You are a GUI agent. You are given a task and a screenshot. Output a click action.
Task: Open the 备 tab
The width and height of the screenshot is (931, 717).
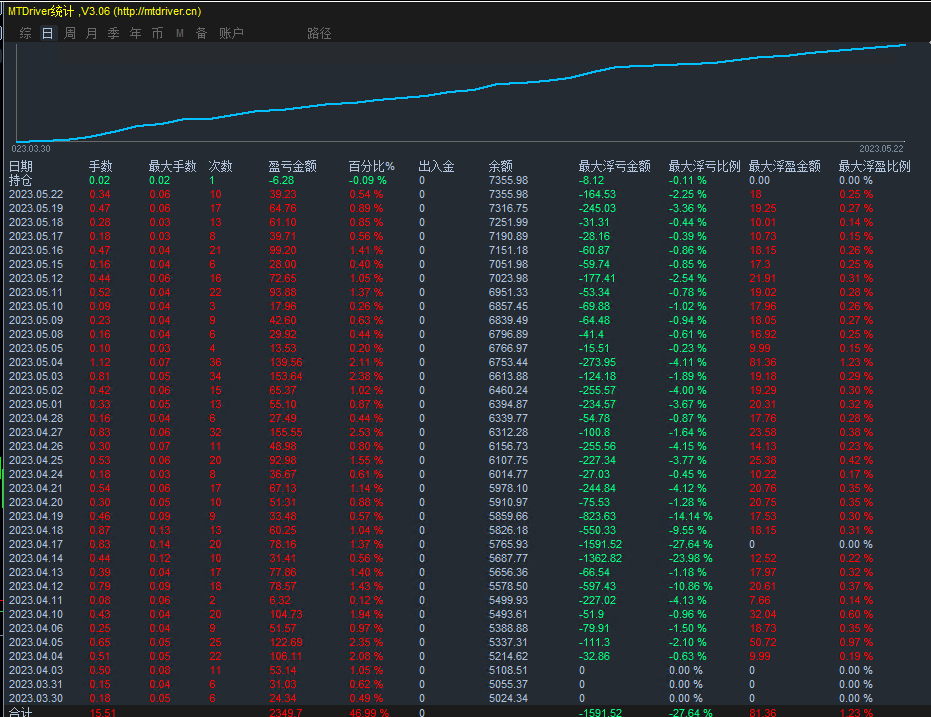201,33
